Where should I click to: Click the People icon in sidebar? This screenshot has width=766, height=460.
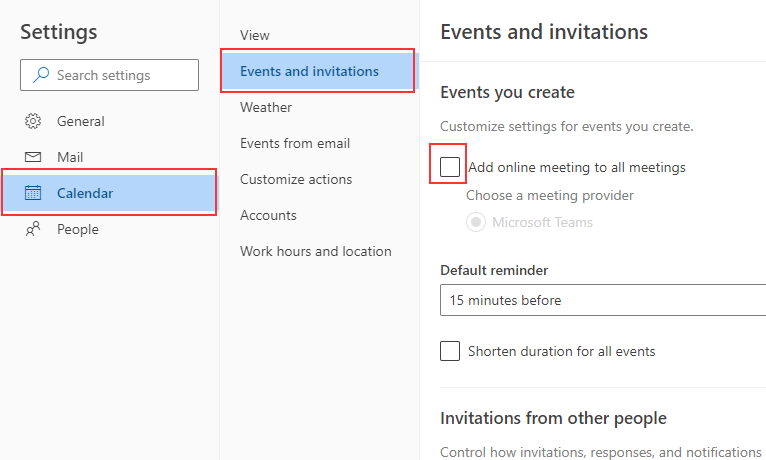point(33,229)
